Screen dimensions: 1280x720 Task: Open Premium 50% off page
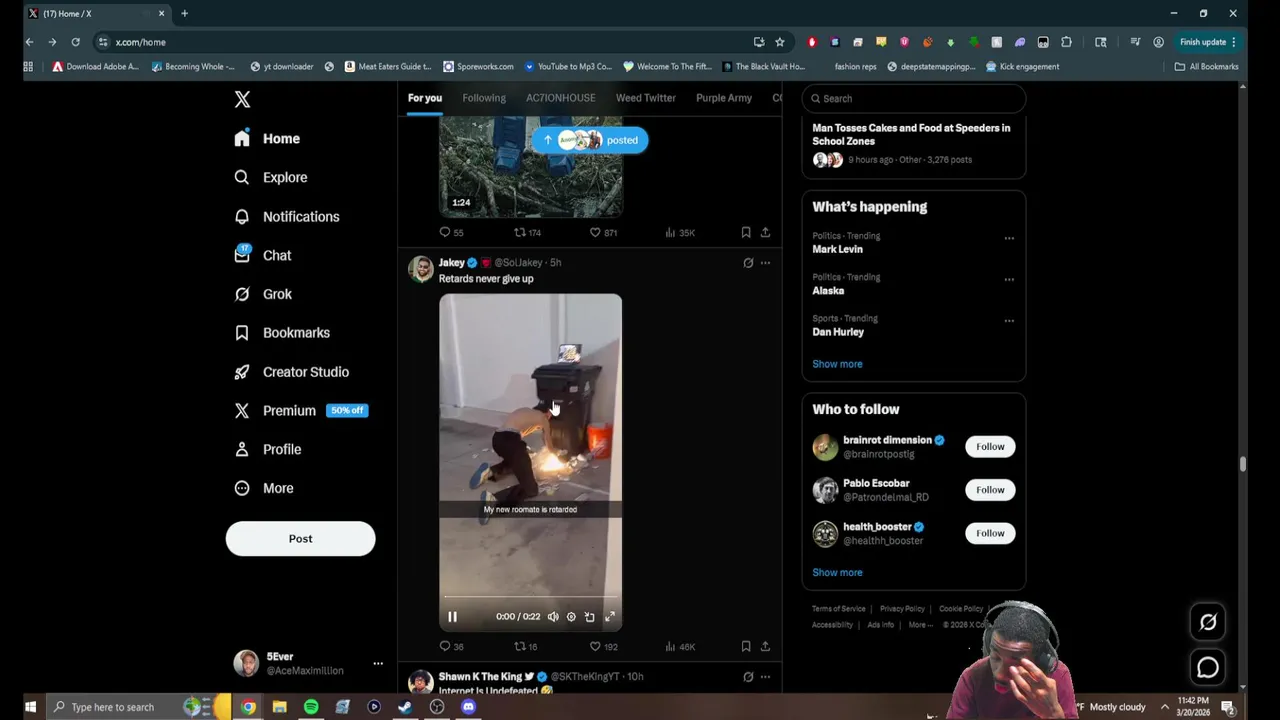pyautogui.click(x=300, y=411)
